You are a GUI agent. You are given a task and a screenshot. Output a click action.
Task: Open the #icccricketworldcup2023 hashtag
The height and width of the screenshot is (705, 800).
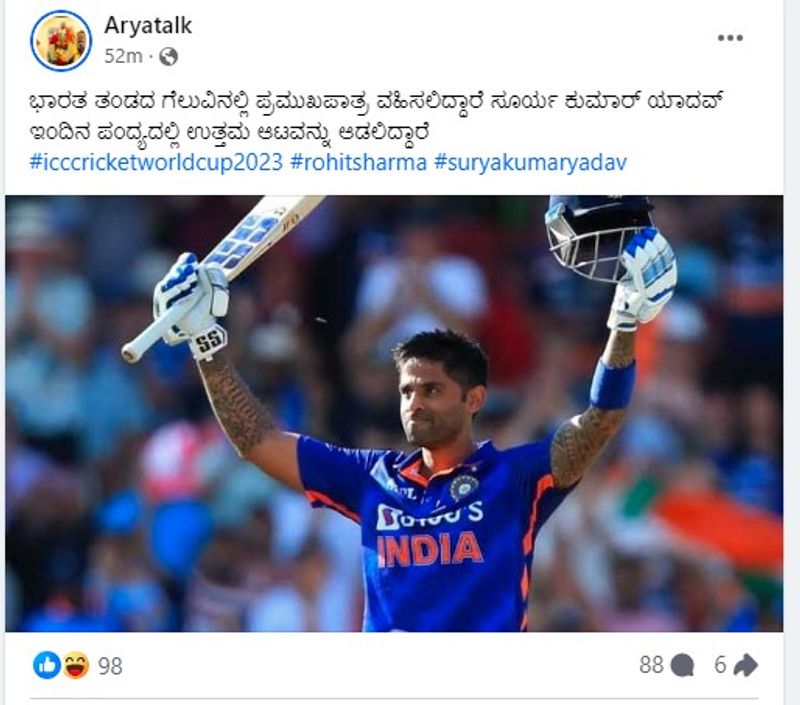156,163
